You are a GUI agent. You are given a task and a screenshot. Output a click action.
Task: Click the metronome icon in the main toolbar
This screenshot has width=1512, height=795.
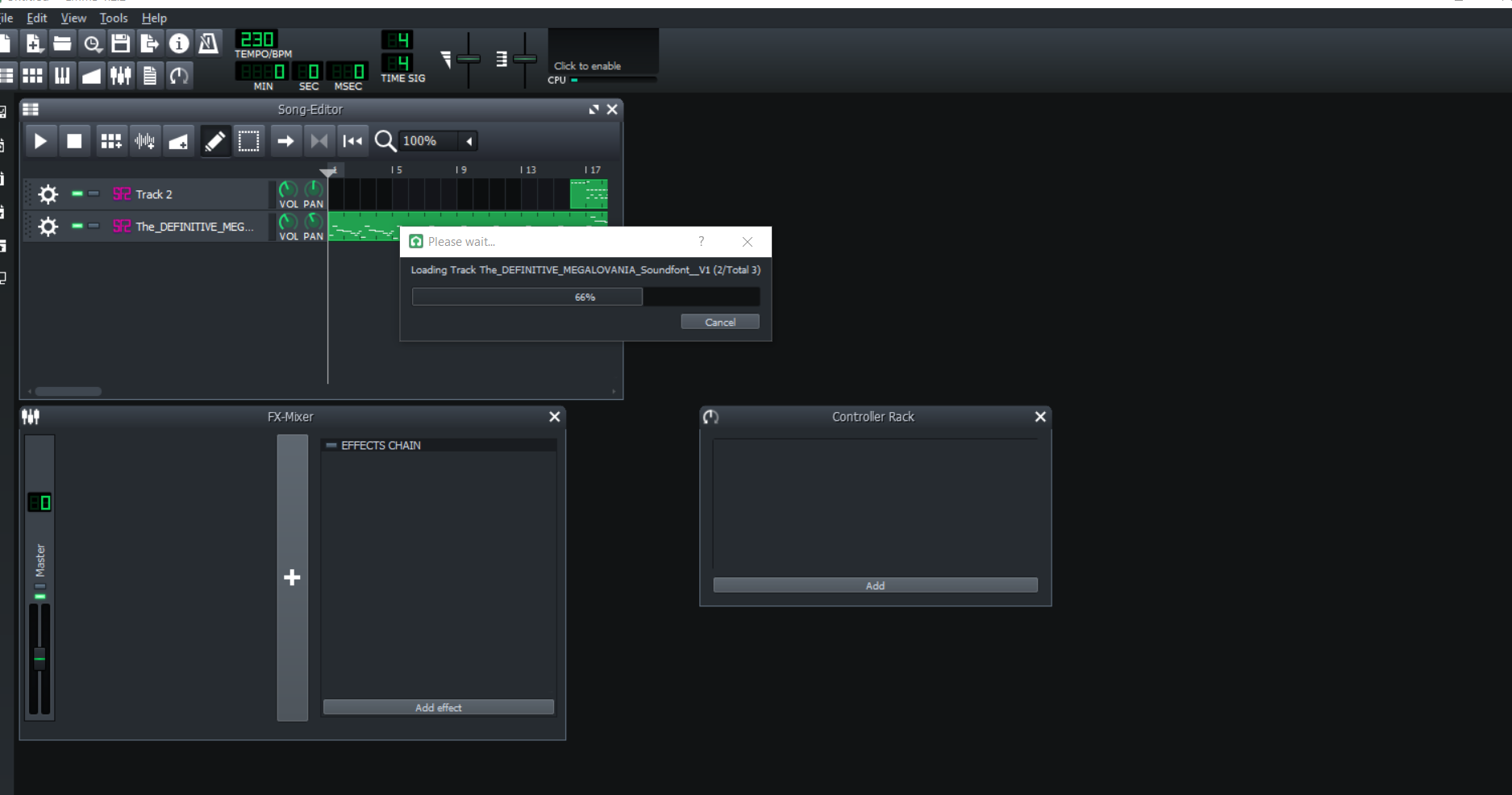(x=208, y=44)
